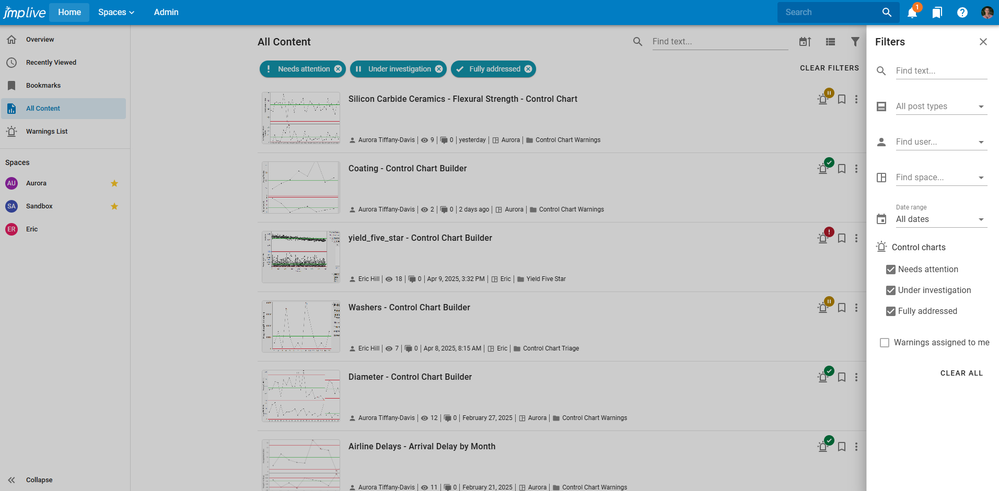
Task: Remove the Under investigation filter chip
Action: [x=439, y=69]
